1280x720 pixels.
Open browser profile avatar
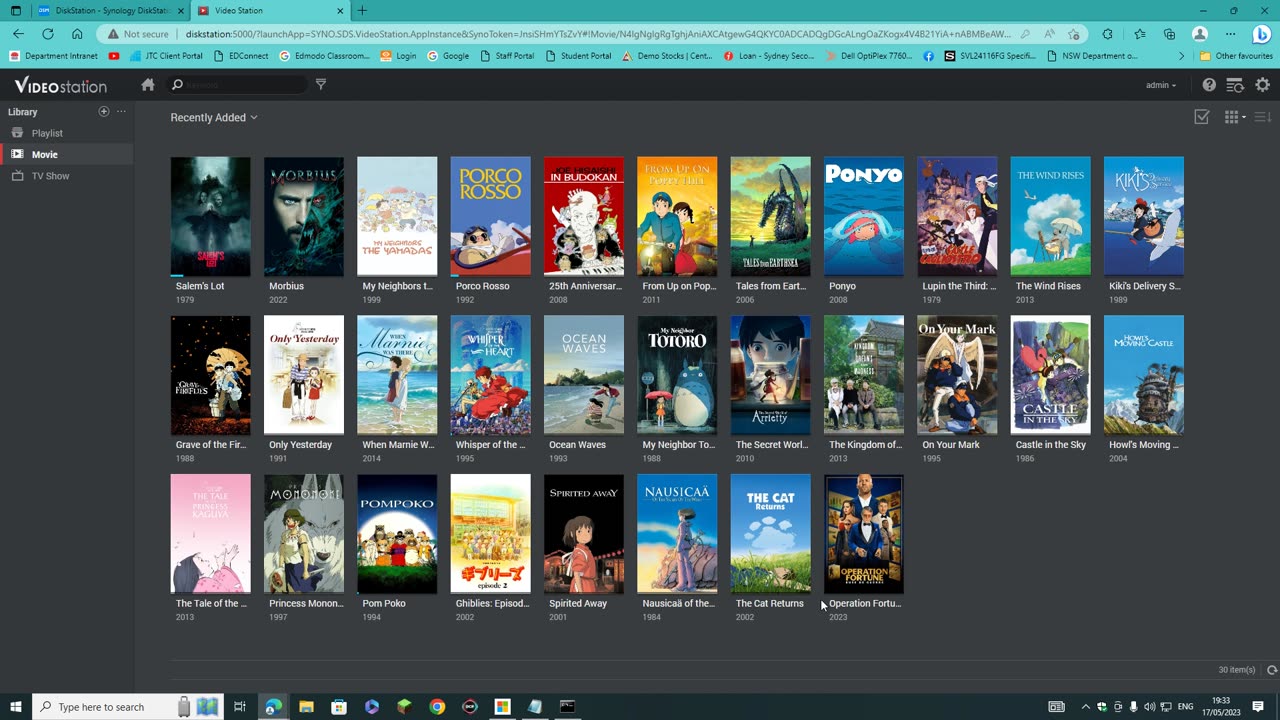(x=1200, y=34)
